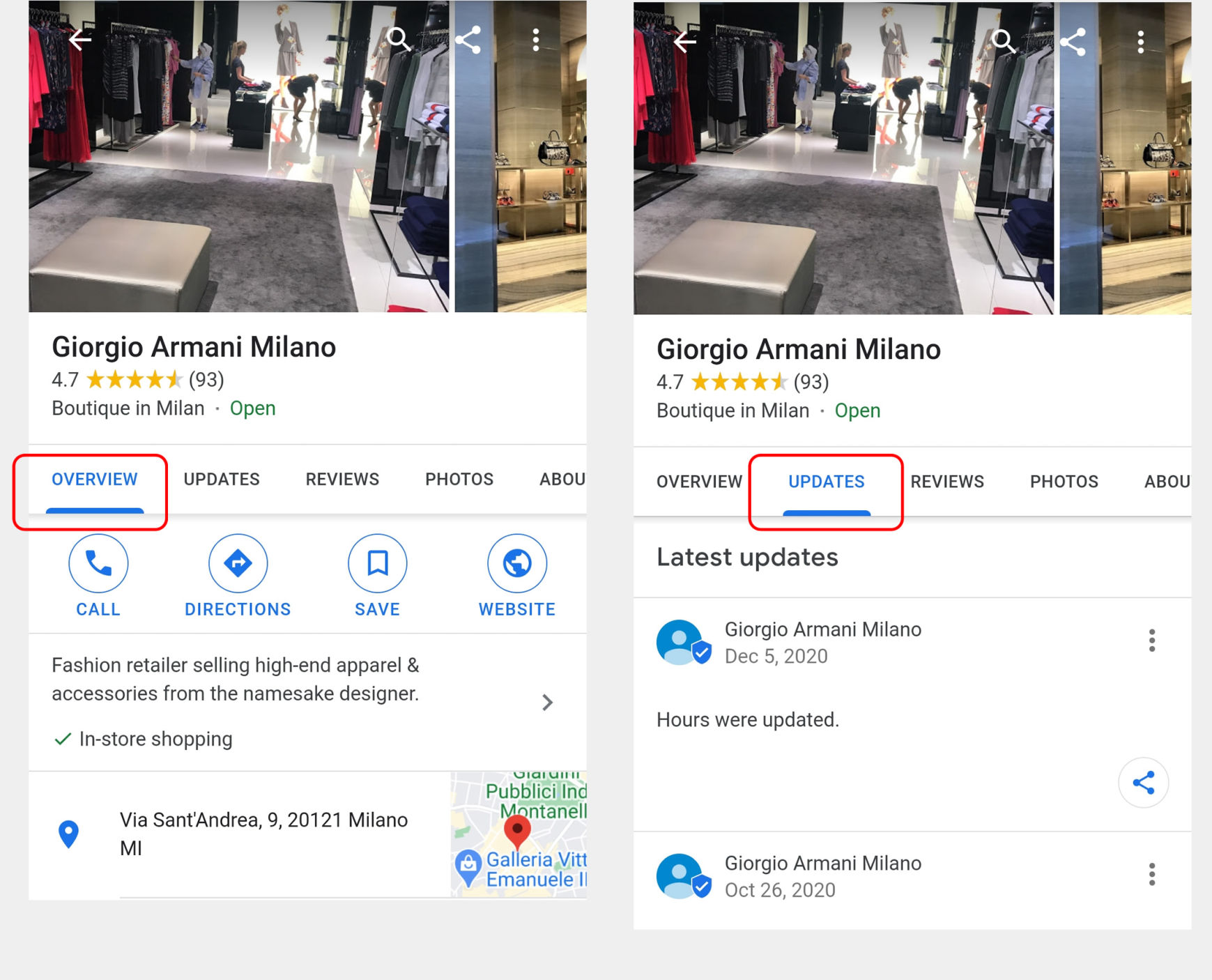Tap search icon in left screen

click(399, 40)
